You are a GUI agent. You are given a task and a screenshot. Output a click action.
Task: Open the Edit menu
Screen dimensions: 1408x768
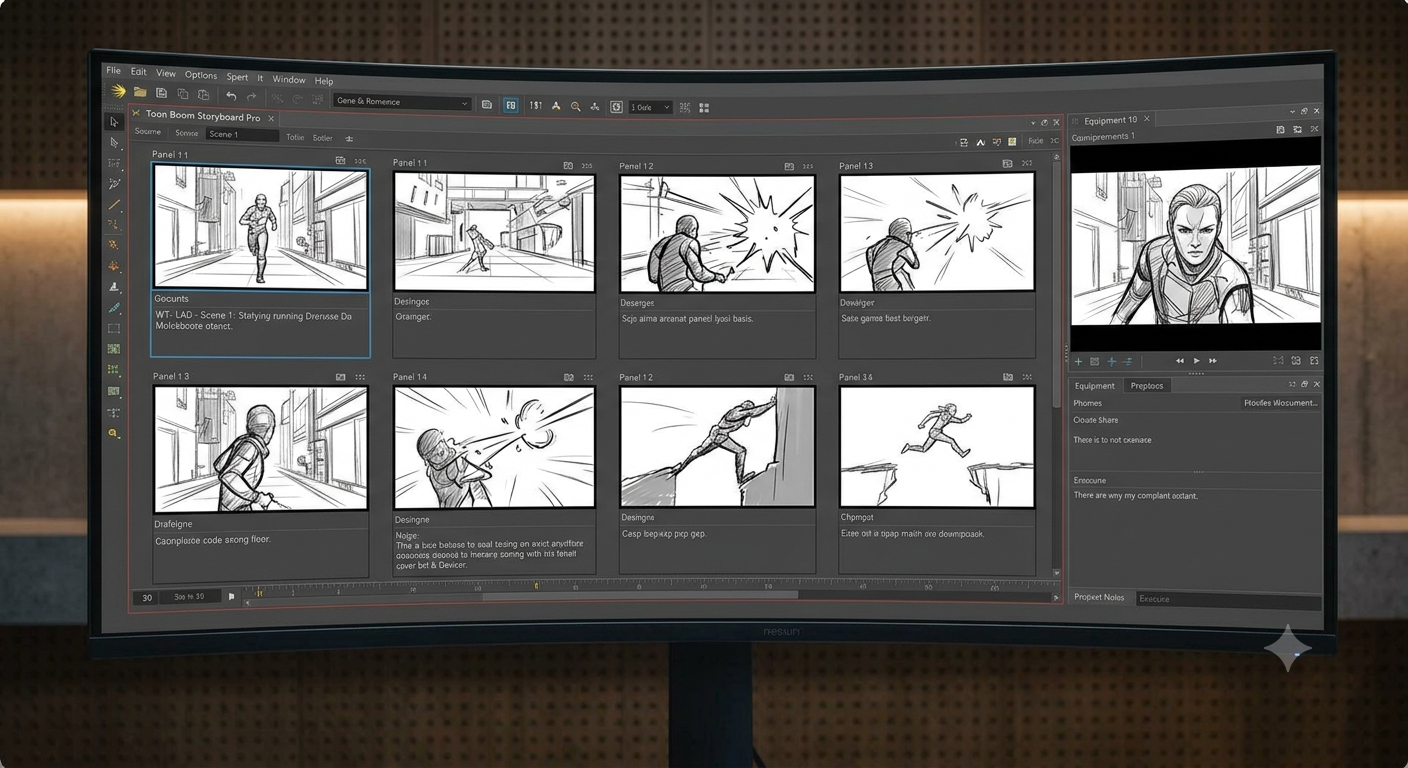coord(138,72)
